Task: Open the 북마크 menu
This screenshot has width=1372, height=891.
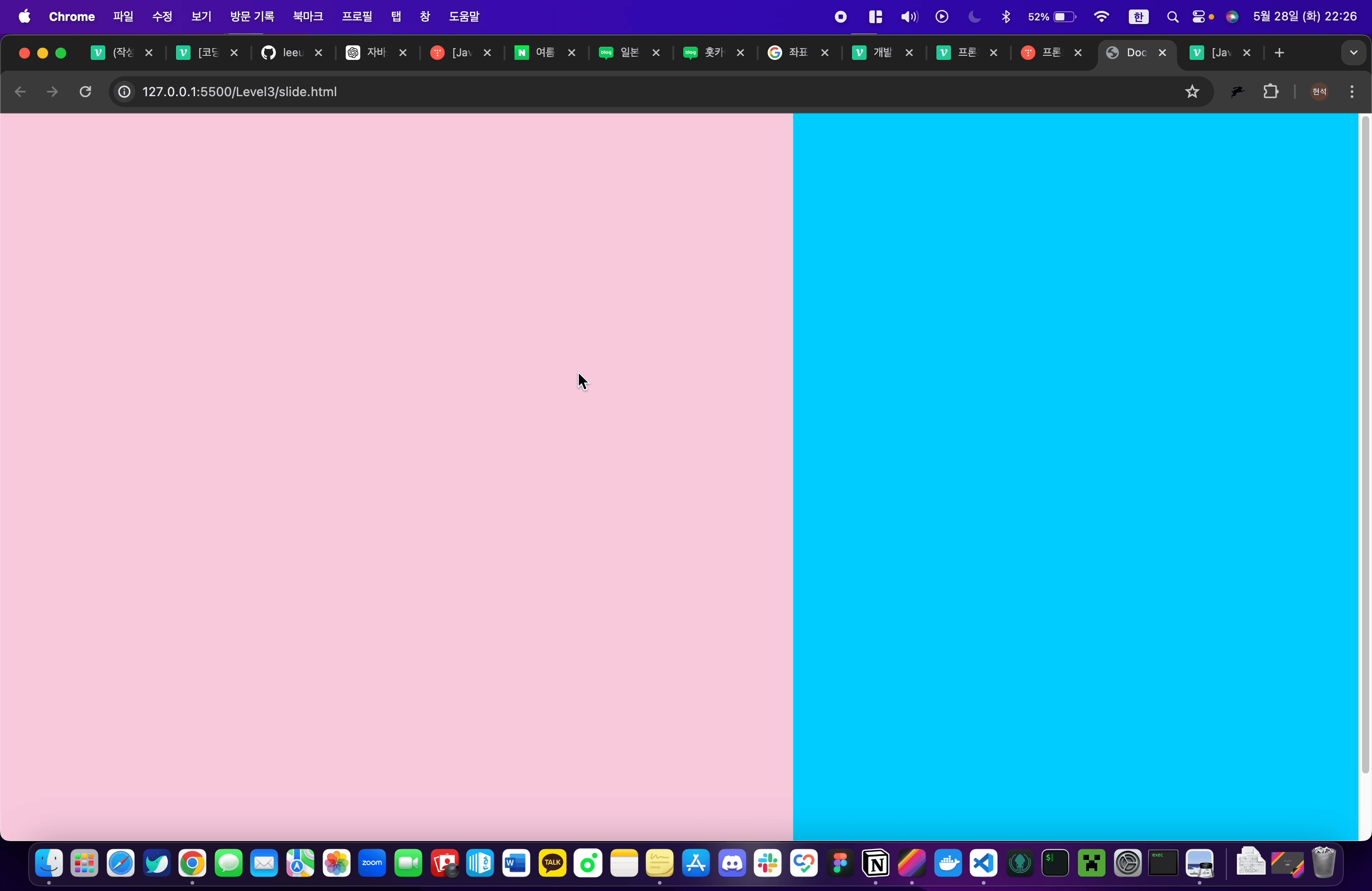Action: pyautogui.click(x=308, y=17)
